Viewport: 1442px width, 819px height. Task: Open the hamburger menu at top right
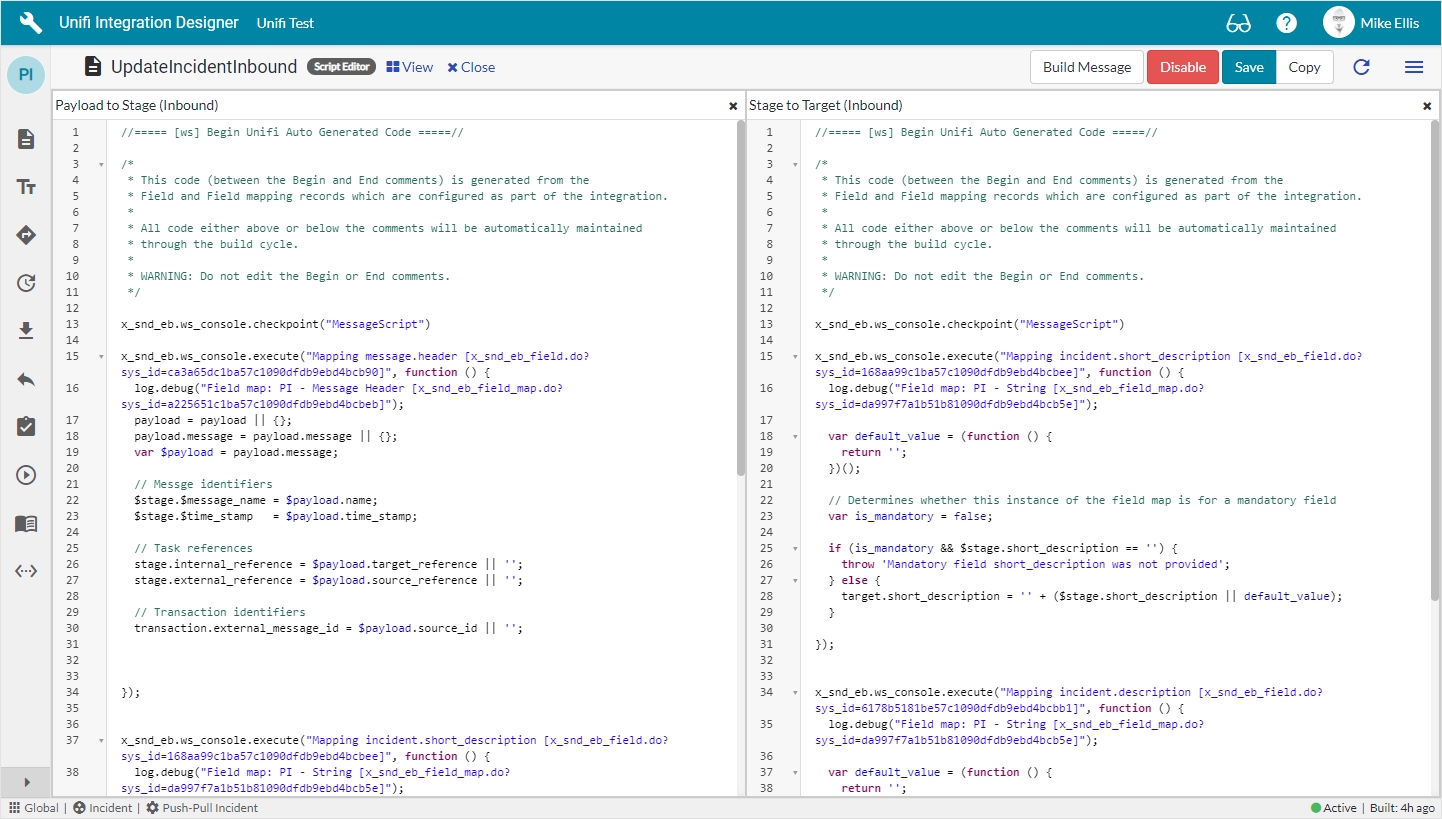click(1413, 67)
